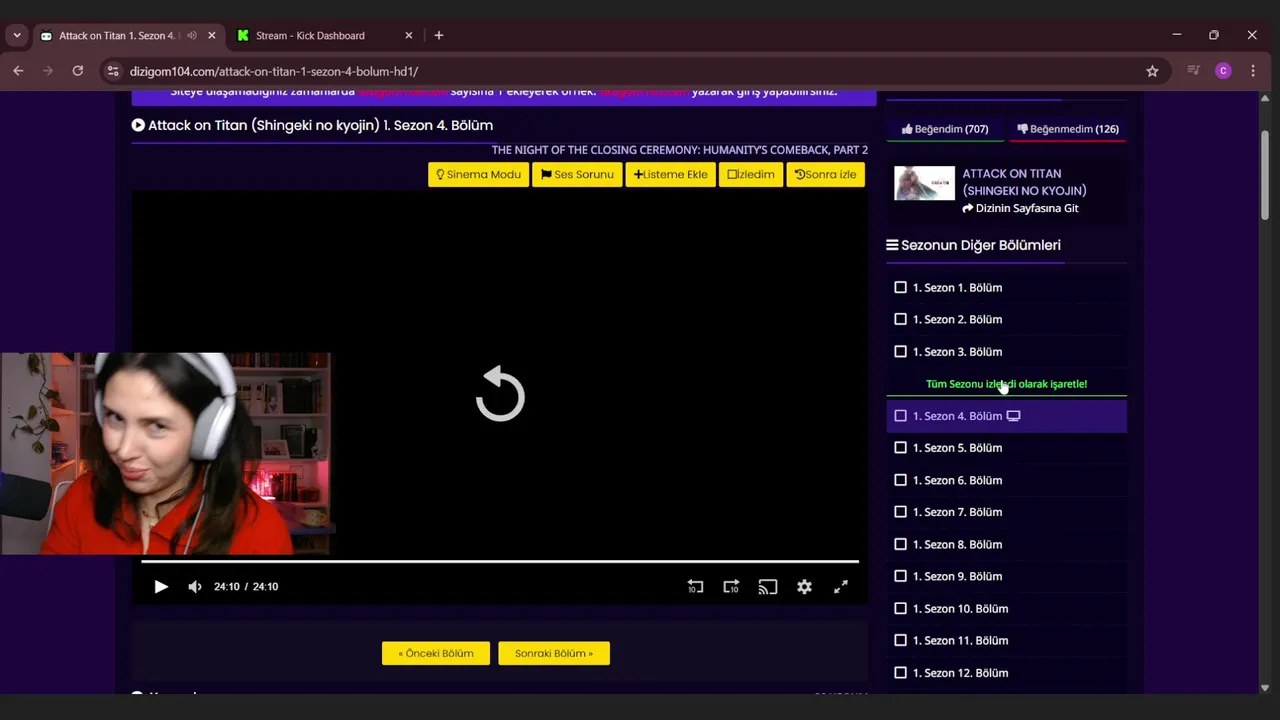Click the address bar URL

coord(274,71)
